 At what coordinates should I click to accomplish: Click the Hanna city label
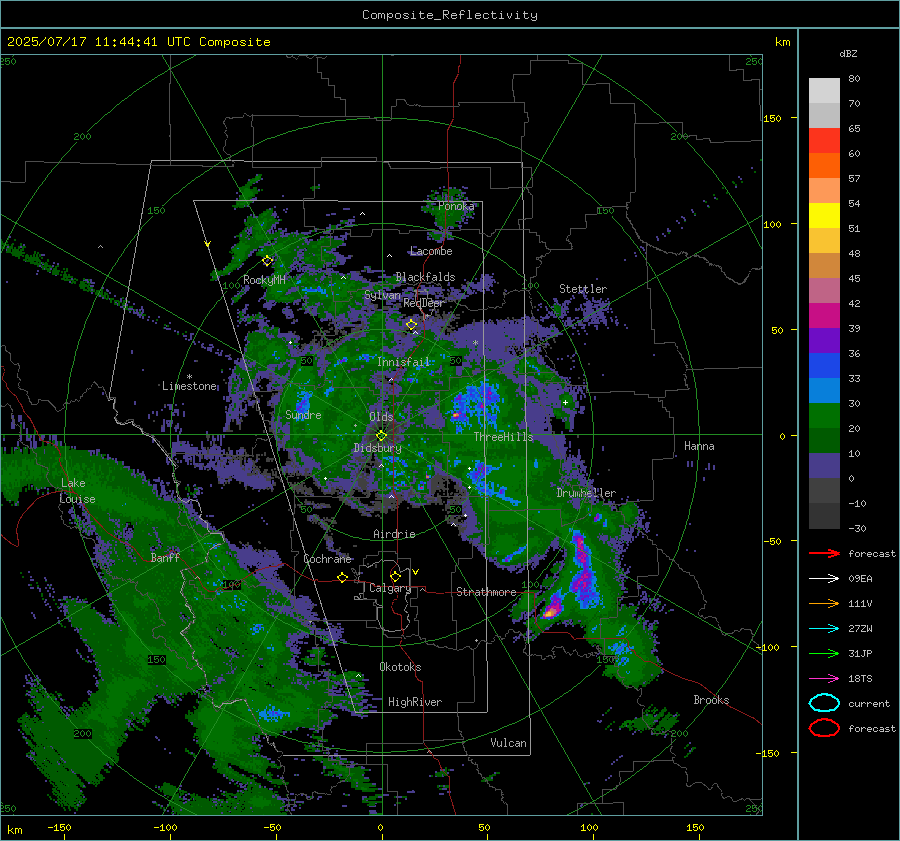(699, 446)
